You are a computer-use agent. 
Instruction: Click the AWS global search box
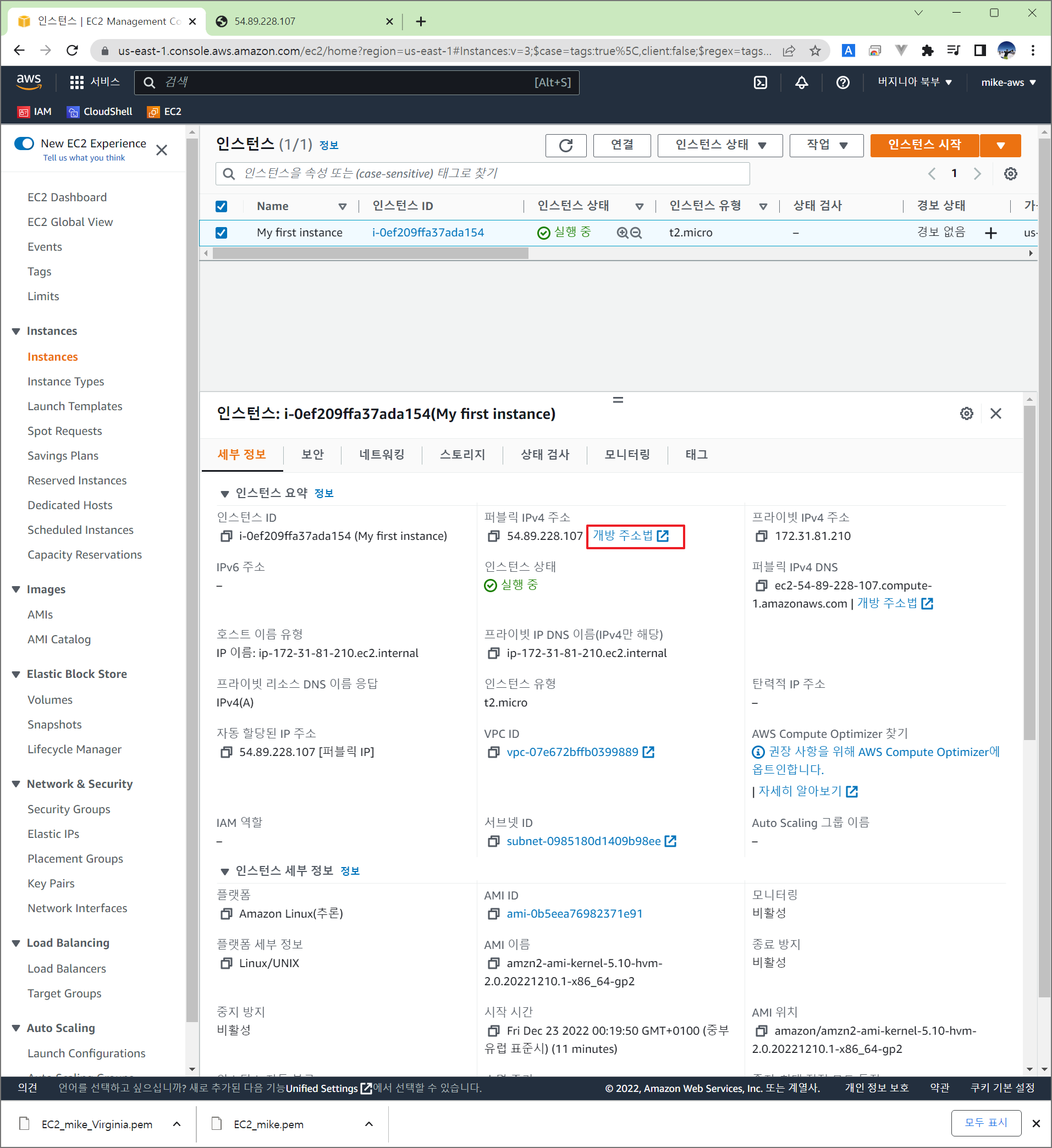tap(357, 82)
